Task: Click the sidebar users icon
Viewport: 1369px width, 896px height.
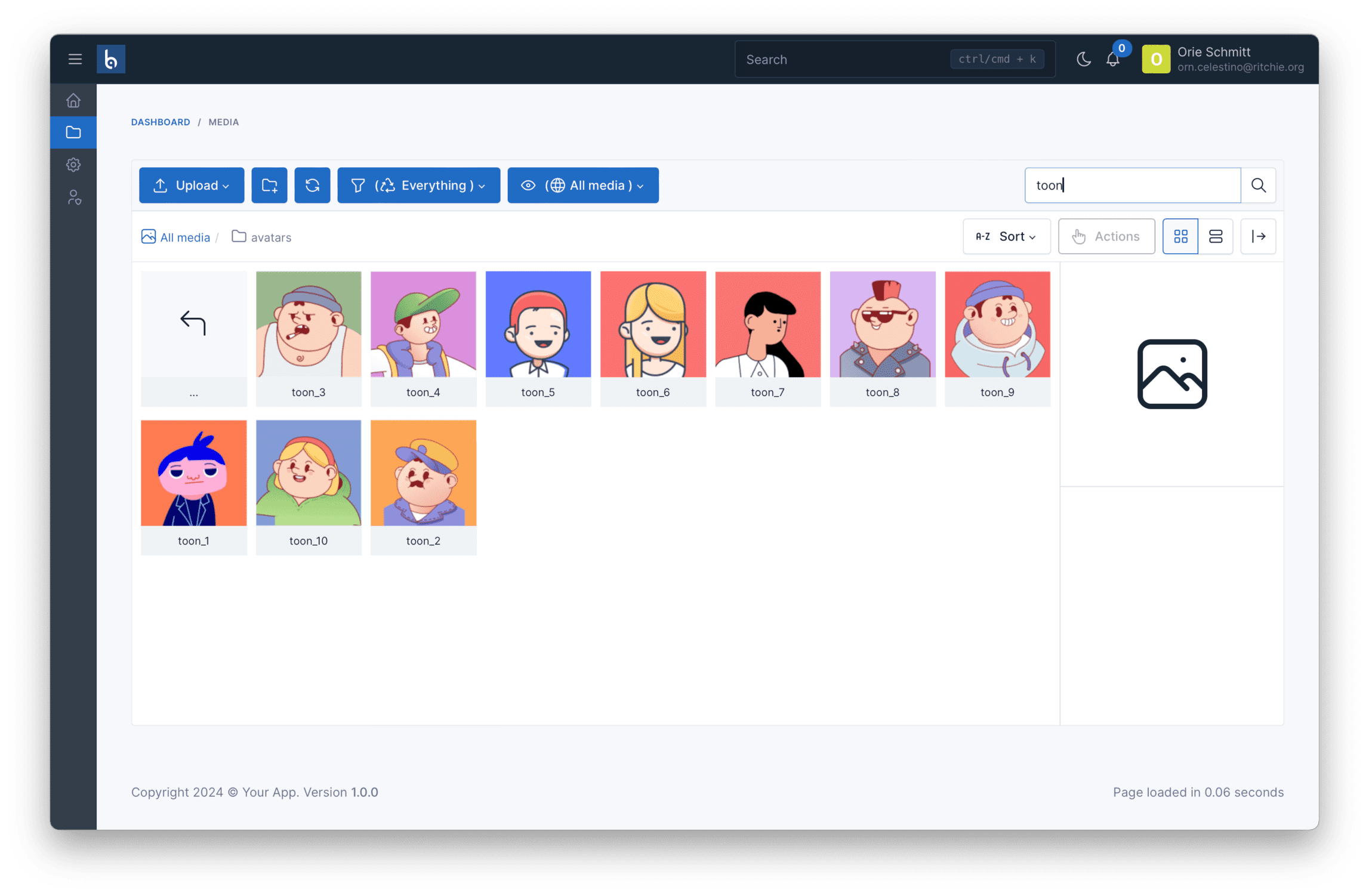Action: [x=73, y=197]
